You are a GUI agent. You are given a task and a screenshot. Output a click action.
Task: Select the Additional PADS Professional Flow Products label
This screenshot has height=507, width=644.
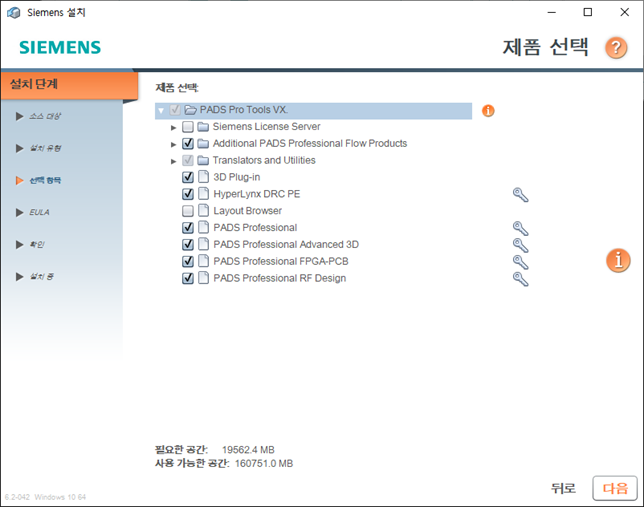[310, 143]
